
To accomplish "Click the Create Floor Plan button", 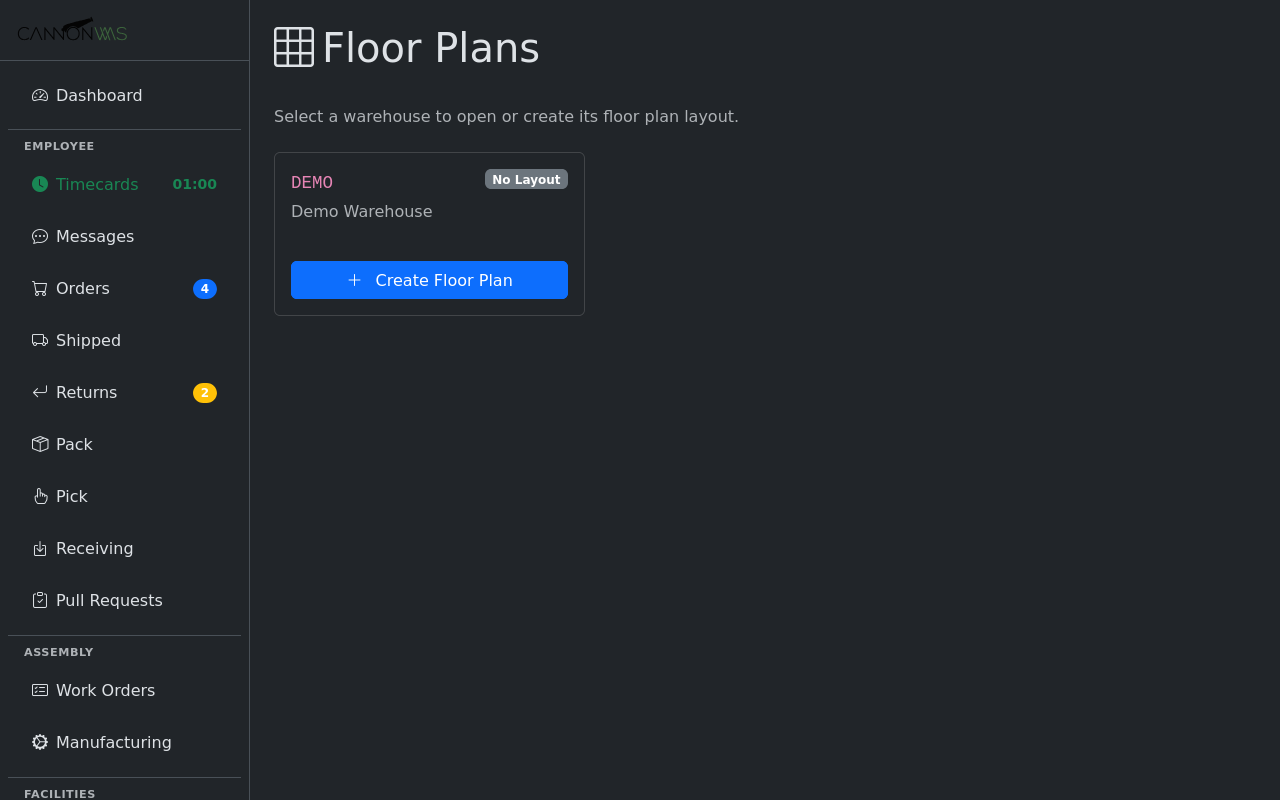I will click(429, 280).
